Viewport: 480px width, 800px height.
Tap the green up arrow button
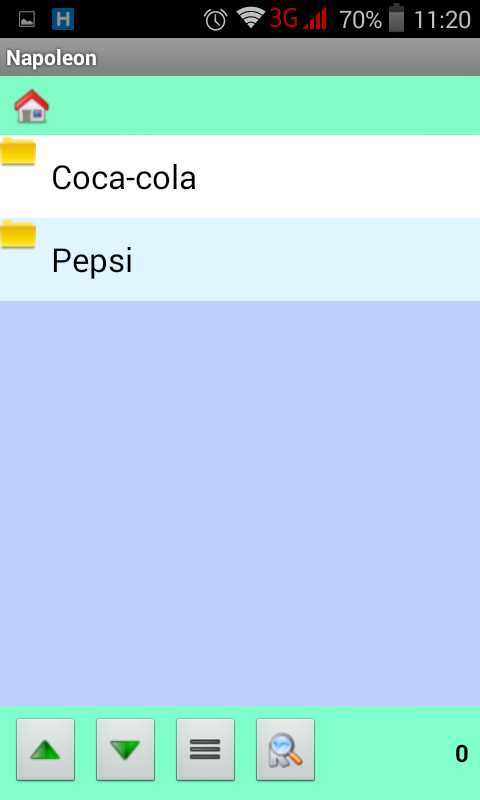point(45,749)
